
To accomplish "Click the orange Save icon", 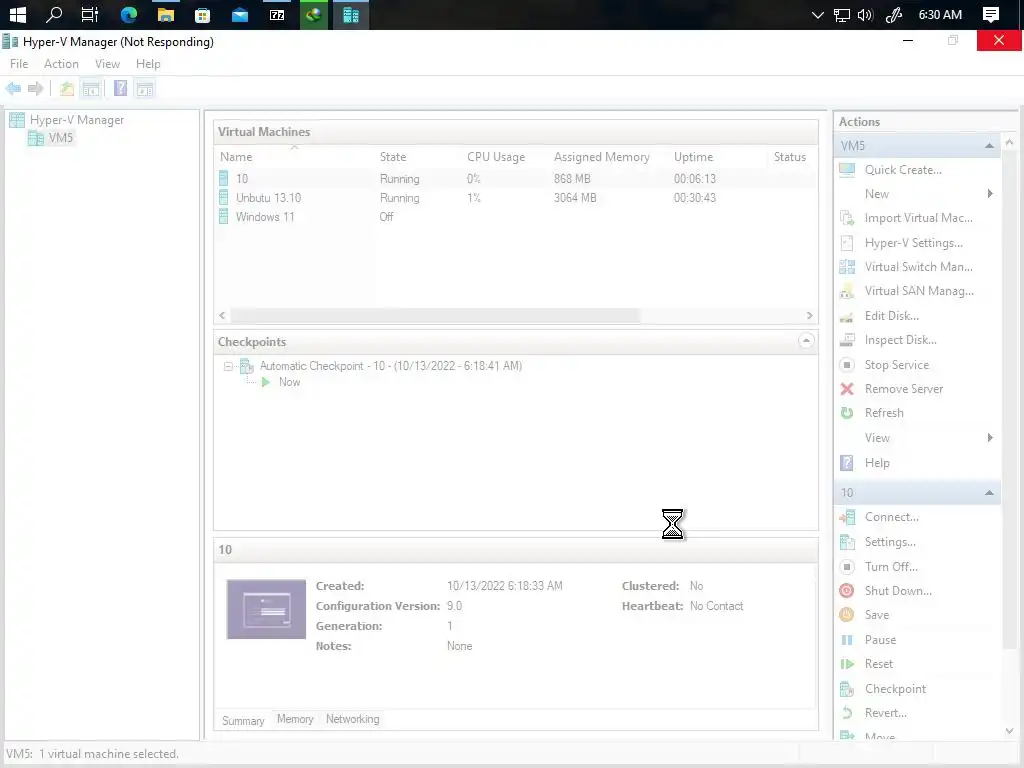I will point(847,615).
